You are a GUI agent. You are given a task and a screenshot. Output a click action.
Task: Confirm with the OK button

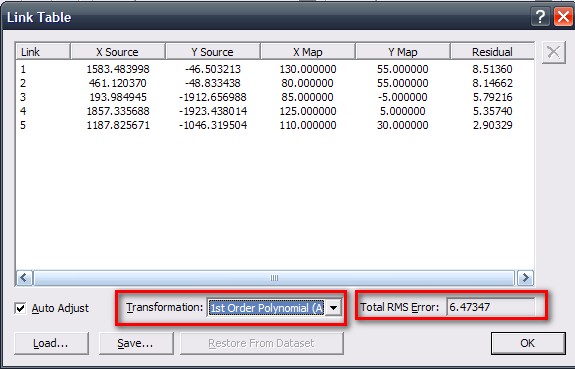(528, 343)
